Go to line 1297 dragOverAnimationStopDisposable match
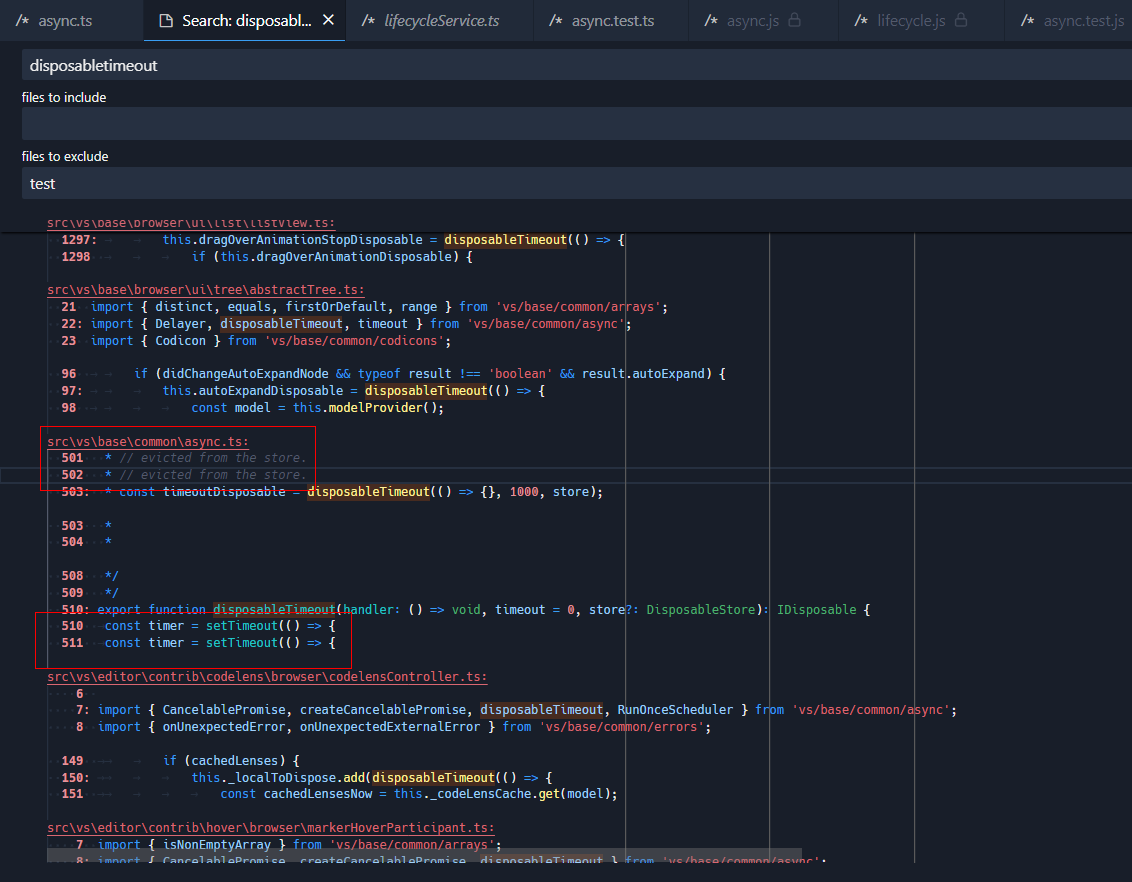Screen dimensions: 1132x882 [x=343, y=240]
